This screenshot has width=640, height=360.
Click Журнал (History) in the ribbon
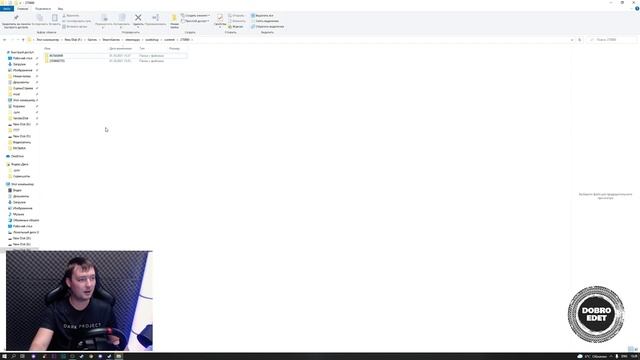coord(236,27)
